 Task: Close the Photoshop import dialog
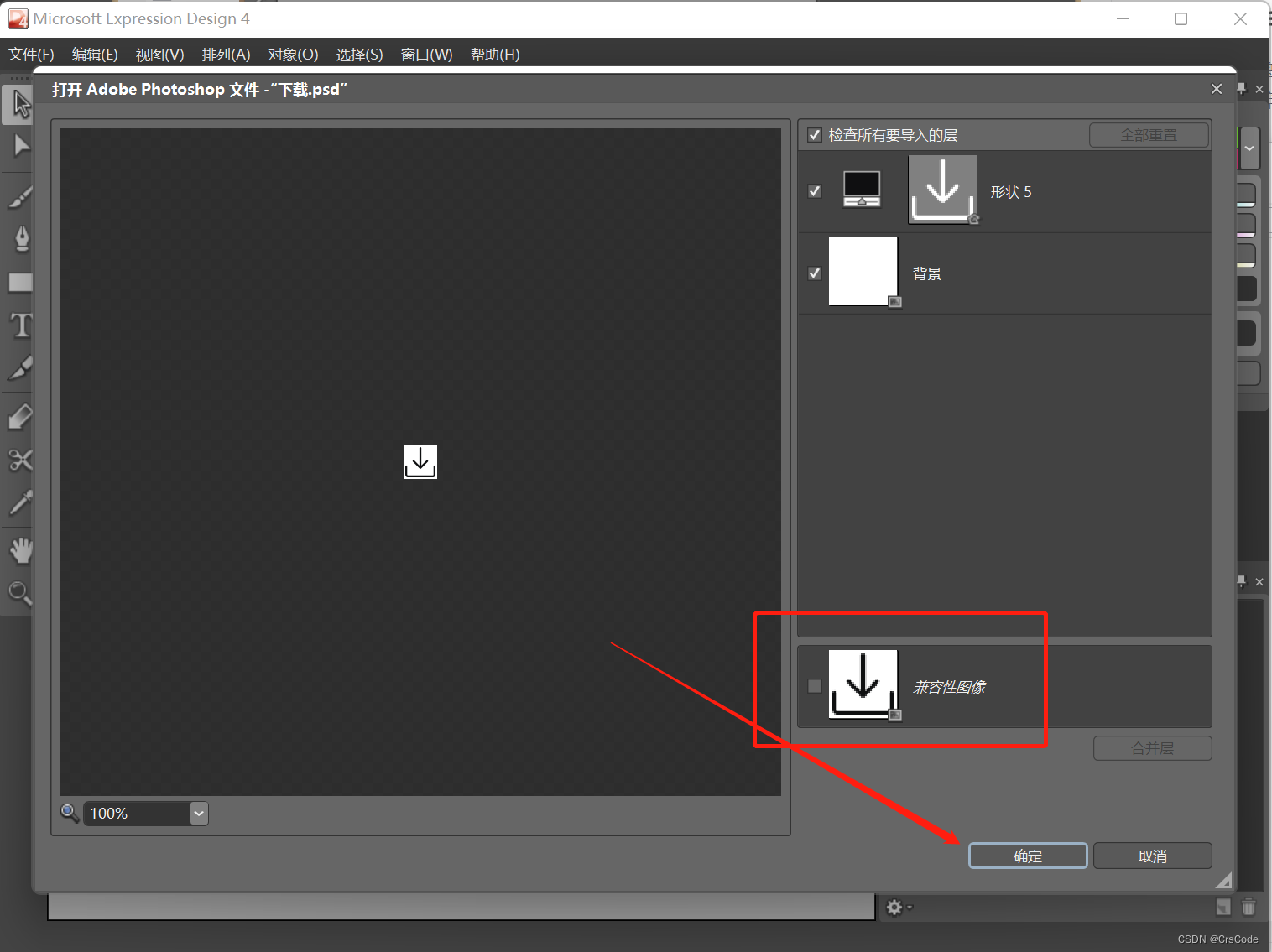(x=1217, y=89)
